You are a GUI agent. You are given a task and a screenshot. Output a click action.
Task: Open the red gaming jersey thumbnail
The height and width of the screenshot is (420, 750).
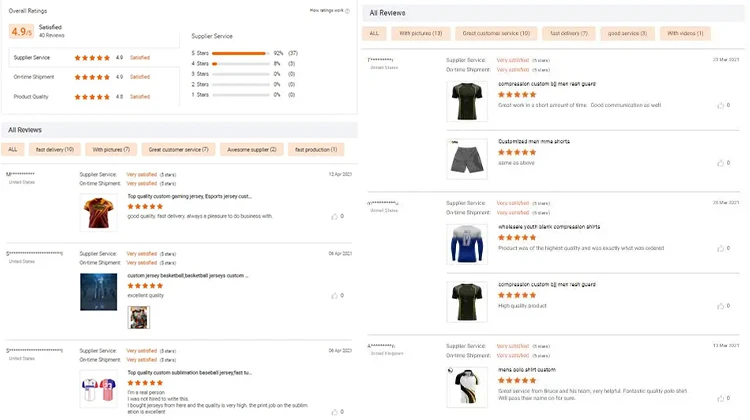[x=98, y=211]
